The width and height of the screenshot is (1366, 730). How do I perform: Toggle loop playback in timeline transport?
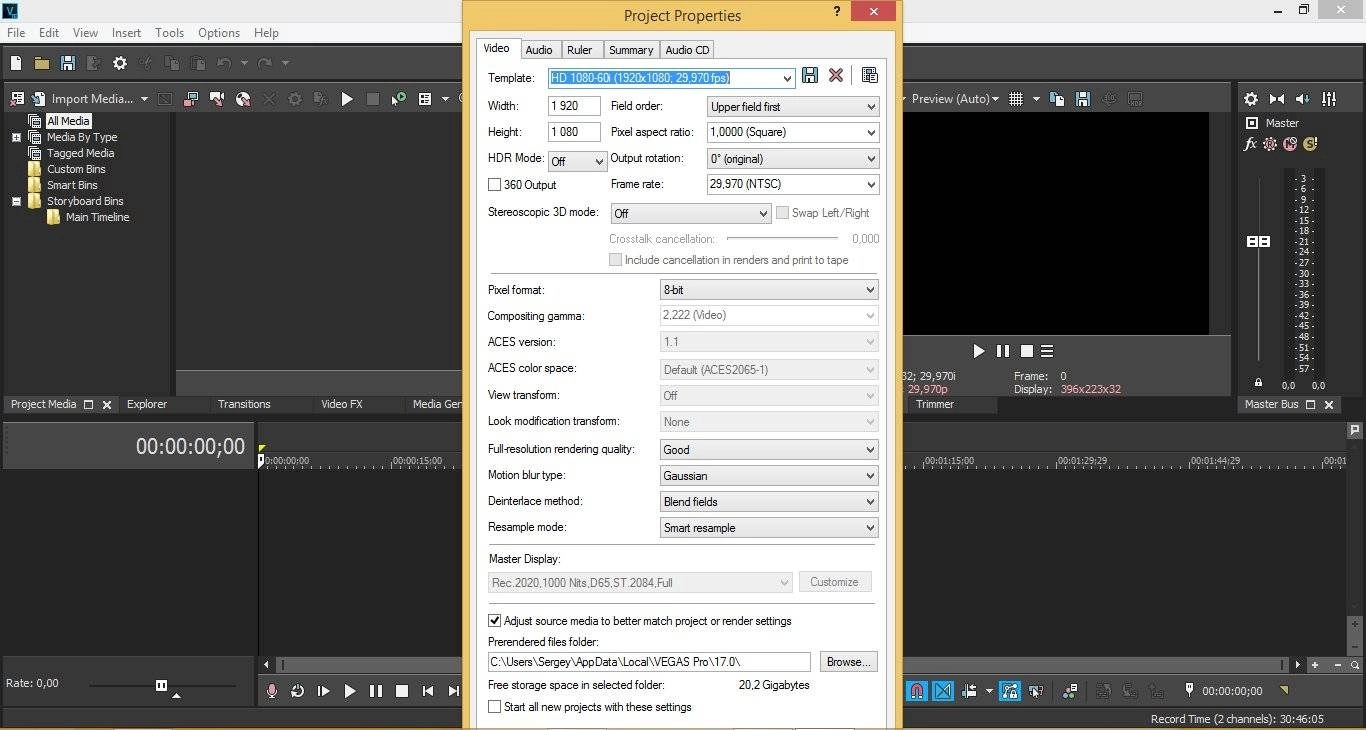click(x=297, y=691)
